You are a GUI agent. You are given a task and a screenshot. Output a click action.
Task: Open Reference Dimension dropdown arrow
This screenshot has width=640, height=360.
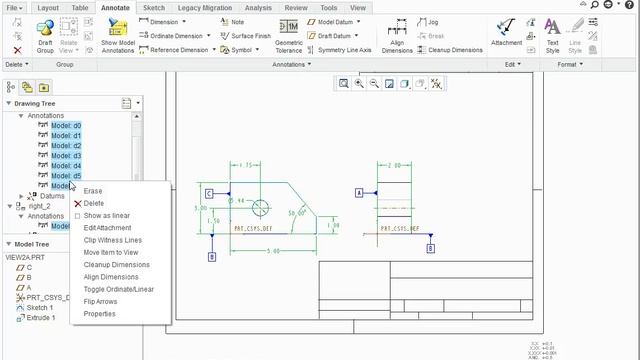click(x=214, y=49)
